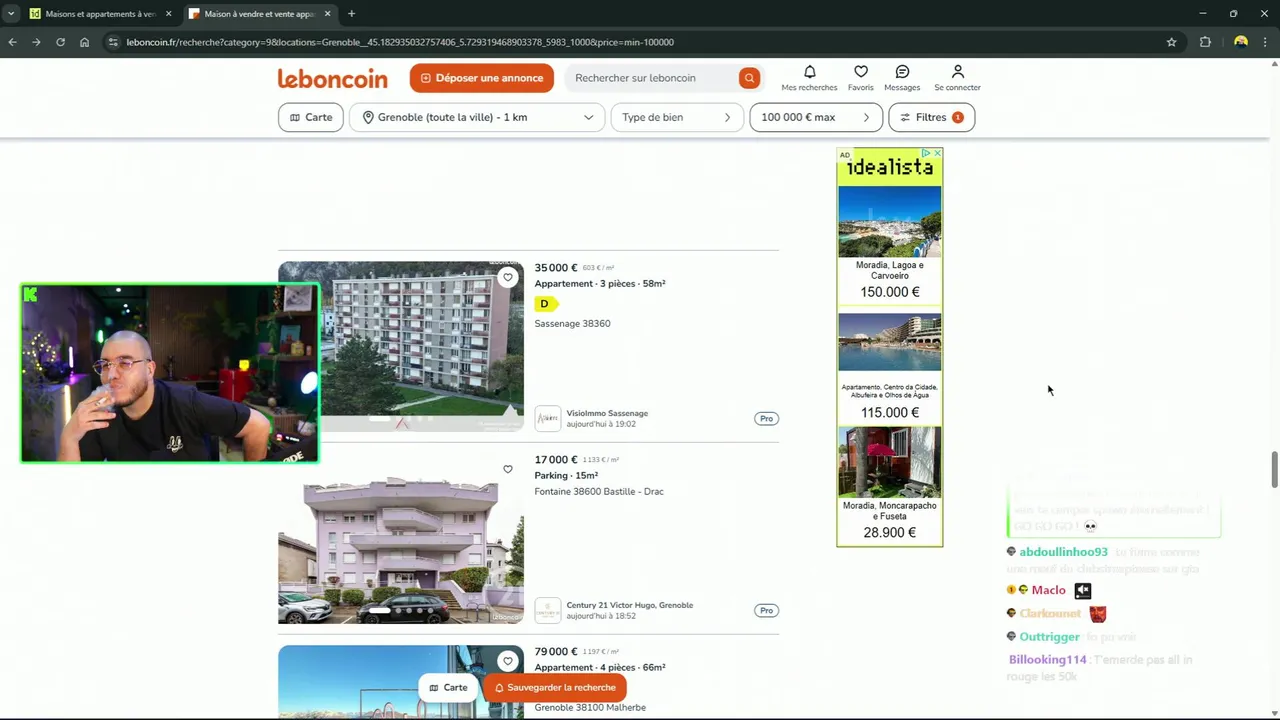Click Déposer une annonce button
Viewport: 1280px width, 720px height.
(481, 78)
